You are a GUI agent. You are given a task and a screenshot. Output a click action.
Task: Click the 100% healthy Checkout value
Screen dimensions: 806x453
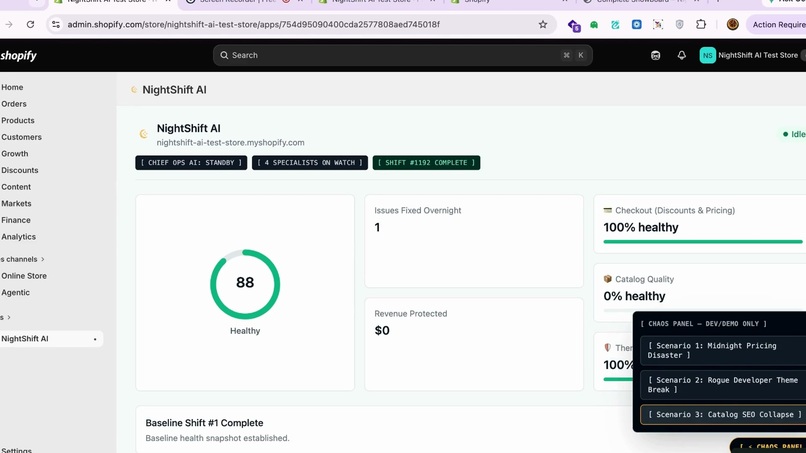point(641,227)
